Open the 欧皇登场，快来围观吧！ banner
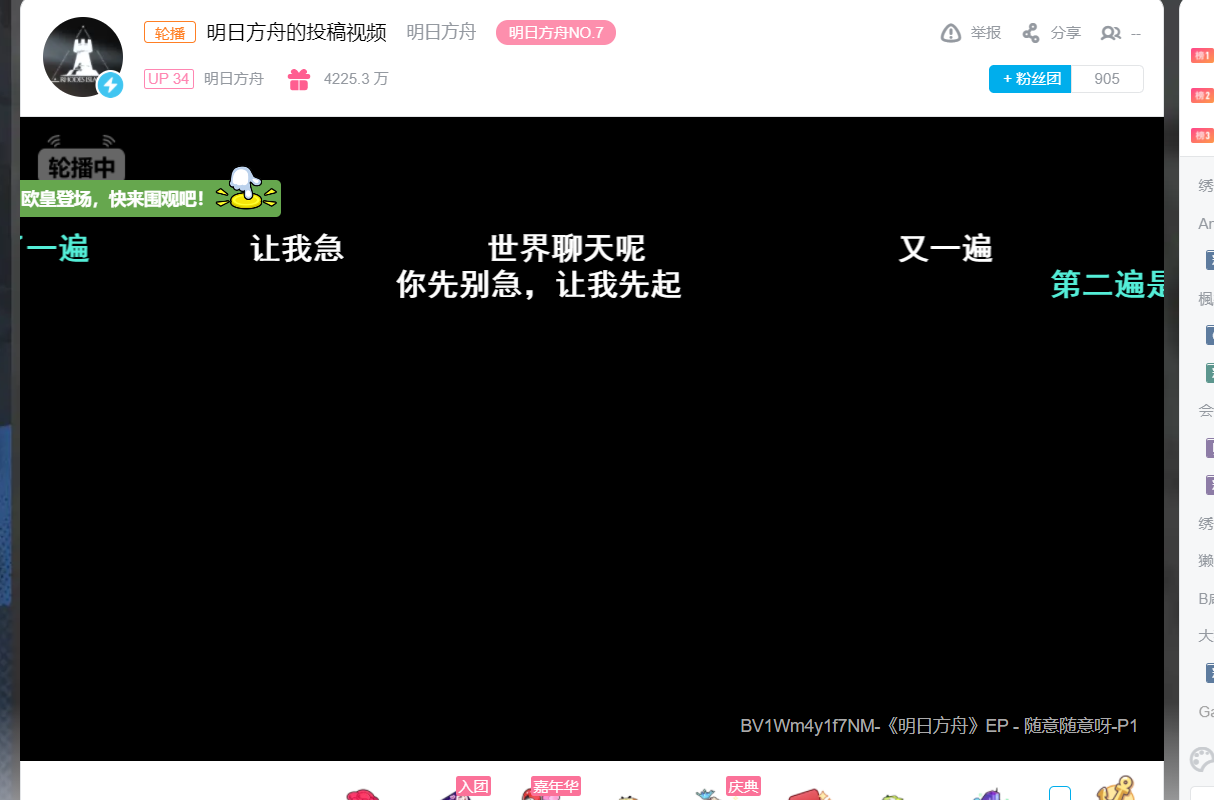Viewport: 1214px width, 800px height. pyautogui.click(x=150, y=199)
